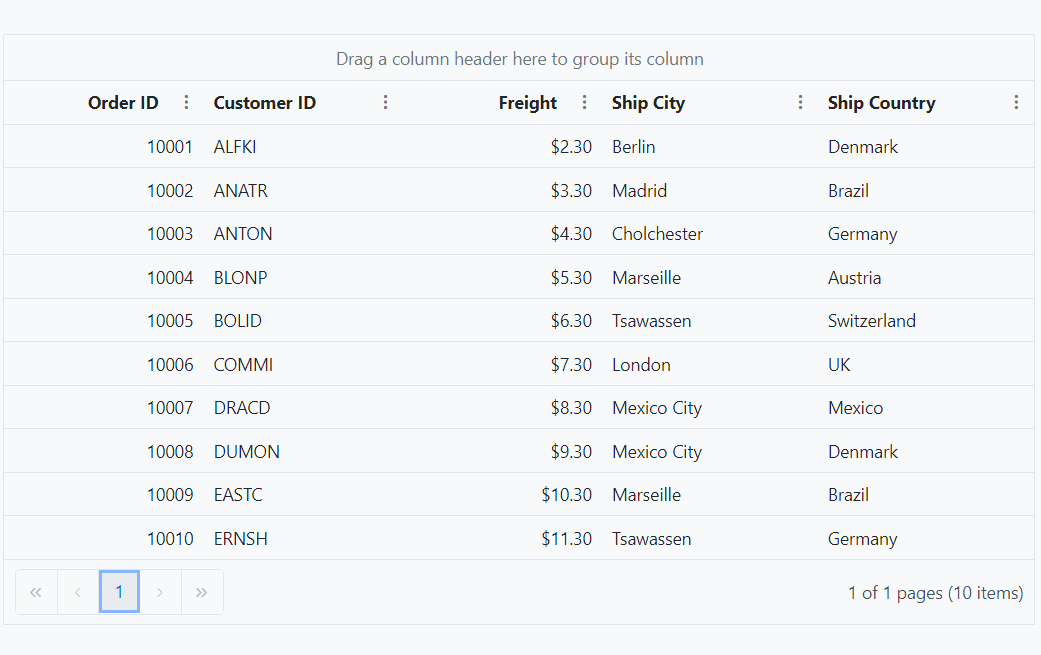Select page 1 in the pager

120,591
